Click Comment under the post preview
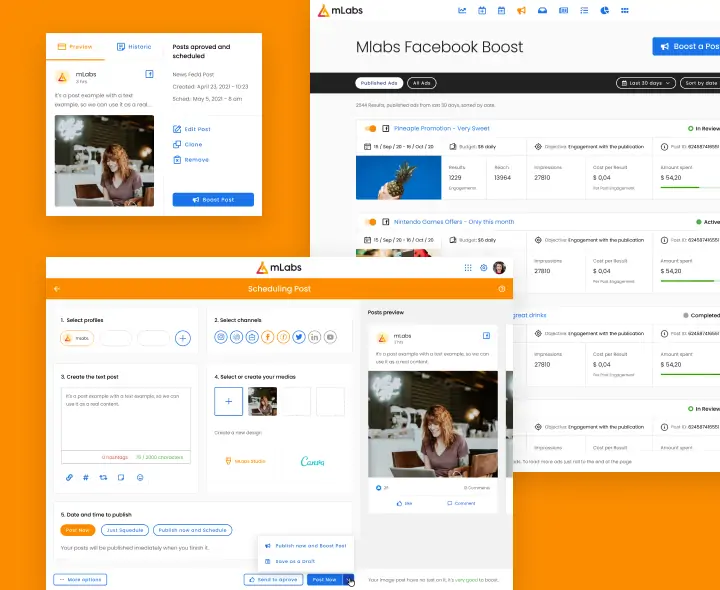 click(x=461, y=503)
